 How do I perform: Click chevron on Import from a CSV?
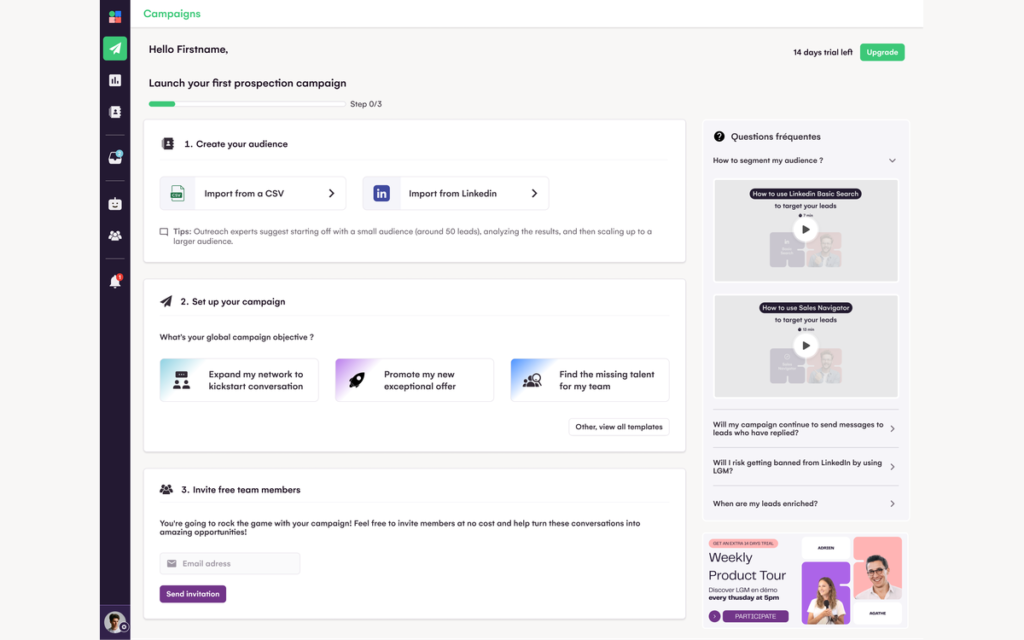click(331, 193)
